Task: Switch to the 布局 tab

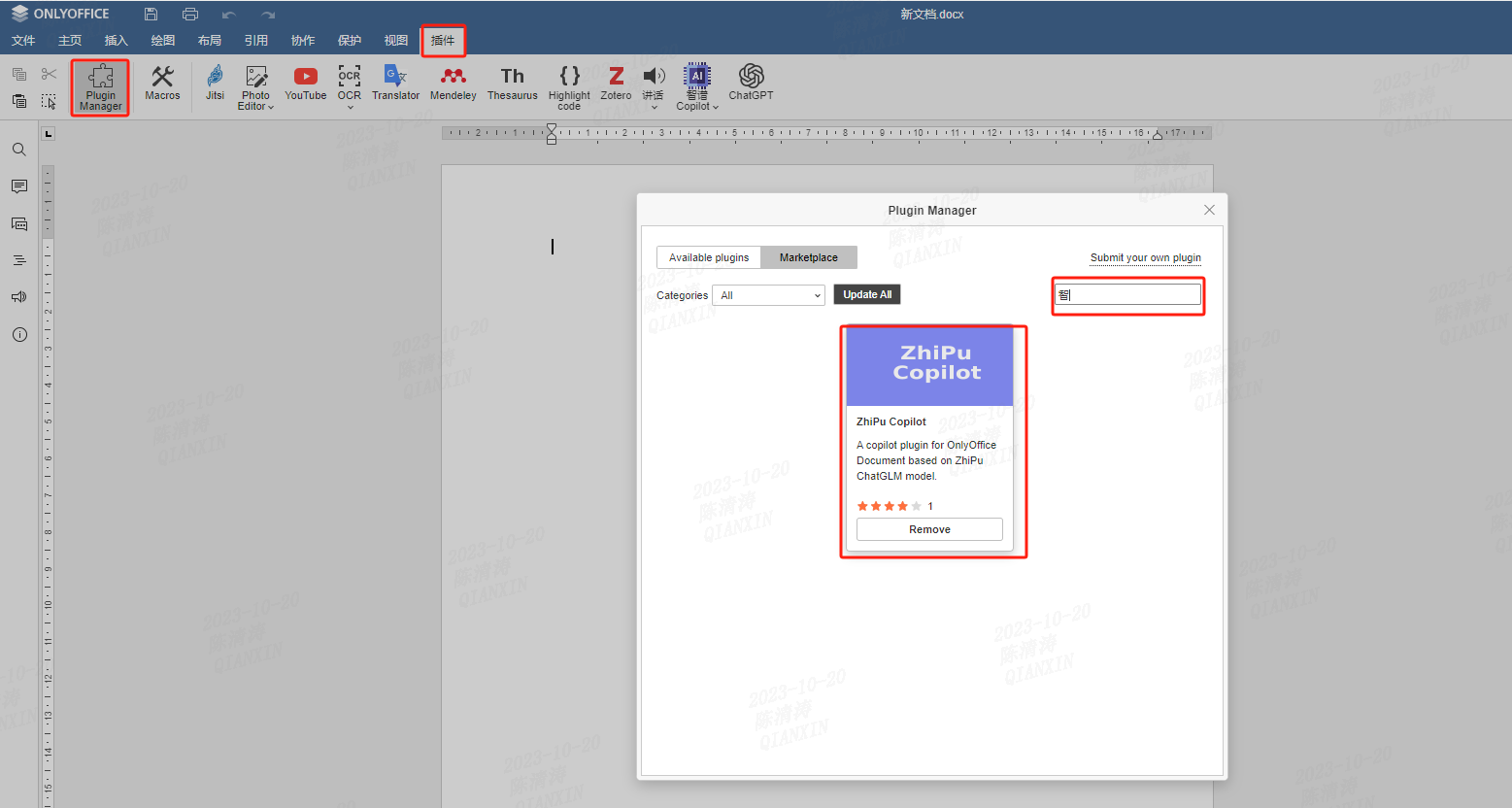Action: [210, 41]
